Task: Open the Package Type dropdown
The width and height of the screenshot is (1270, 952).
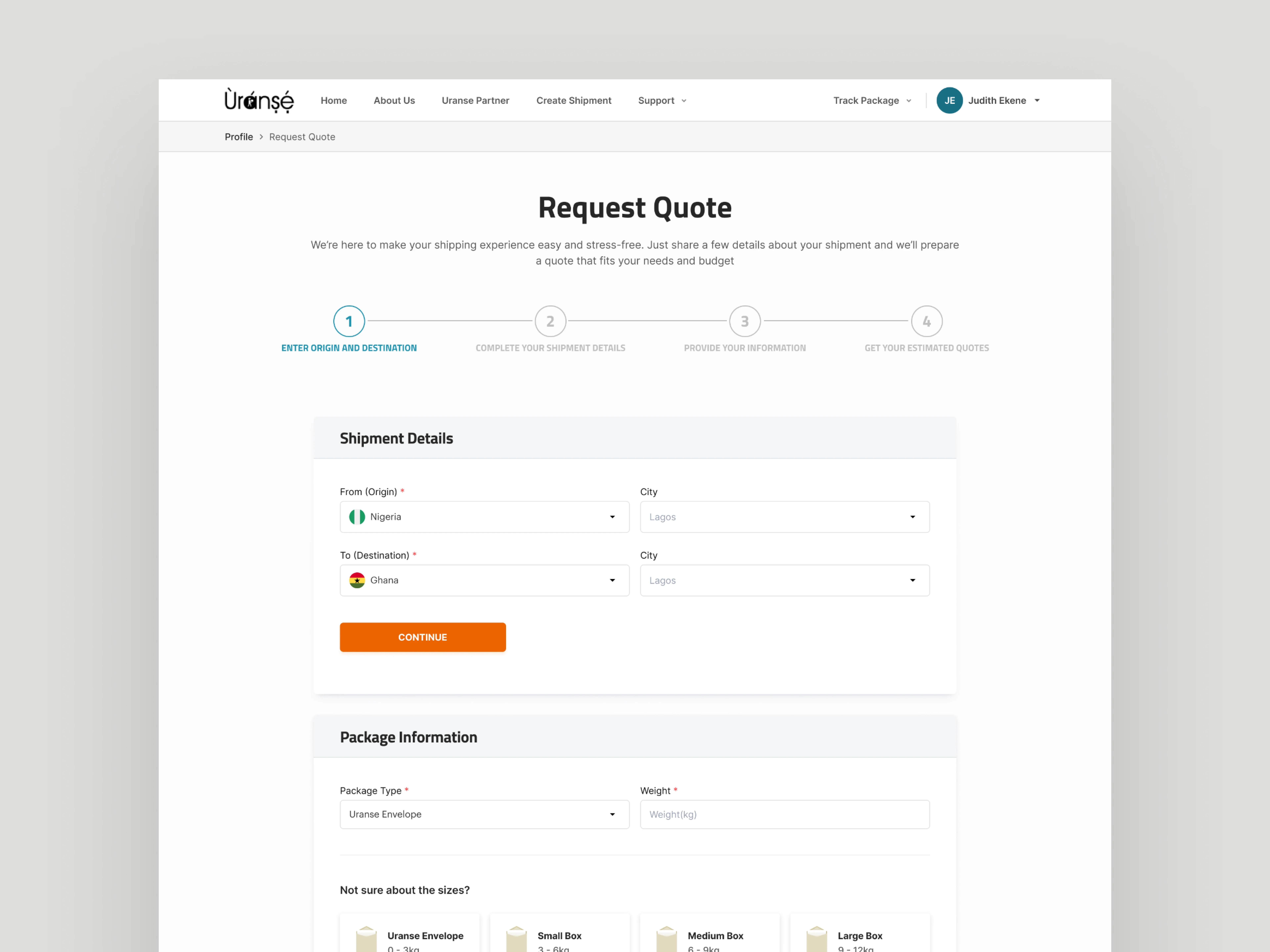Action: pyautogui.click(x=485, y=814)
